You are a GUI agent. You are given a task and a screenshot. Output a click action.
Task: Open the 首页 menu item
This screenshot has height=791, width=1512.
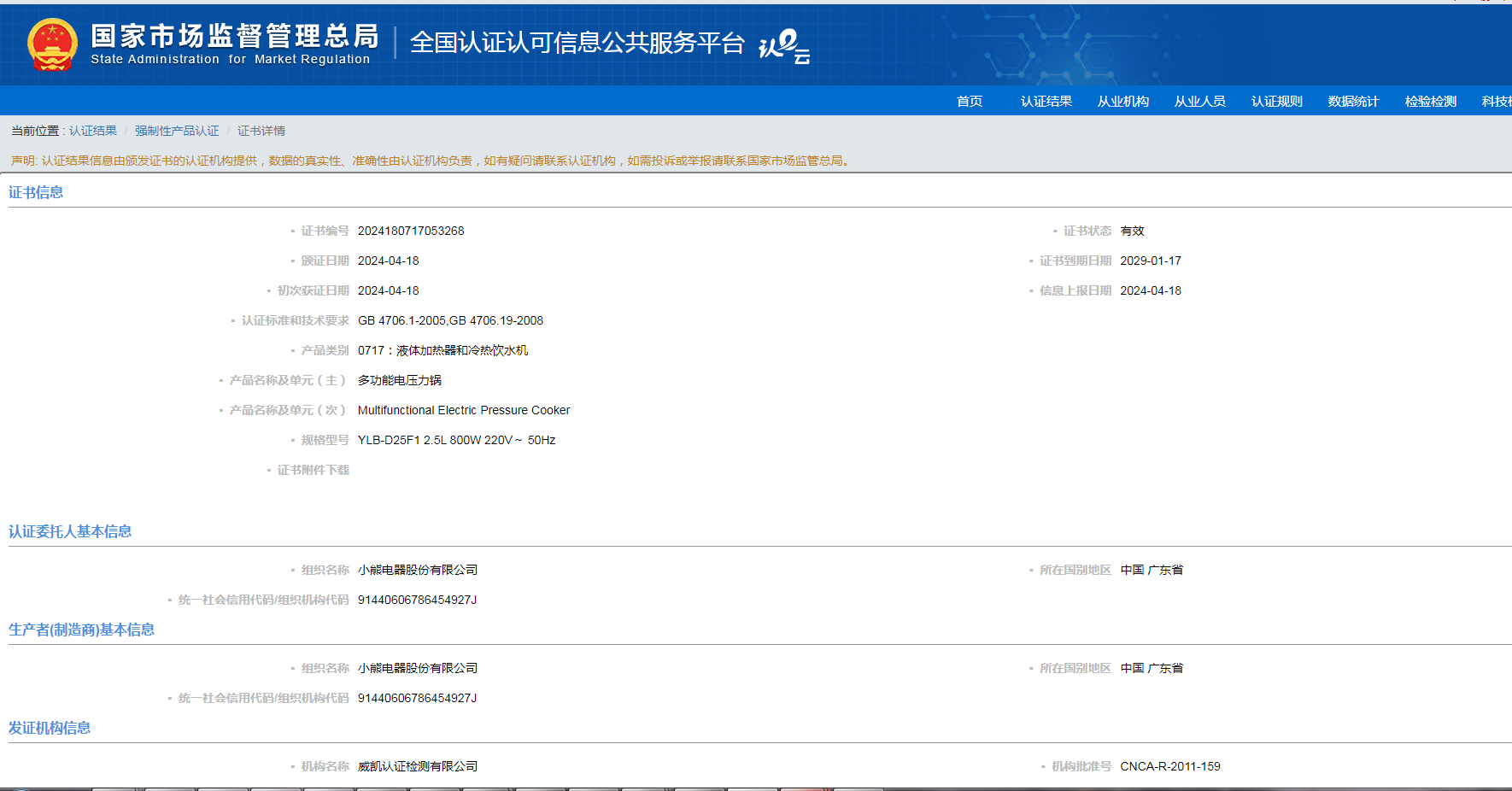pyautogui.click(x=970, y=102)
